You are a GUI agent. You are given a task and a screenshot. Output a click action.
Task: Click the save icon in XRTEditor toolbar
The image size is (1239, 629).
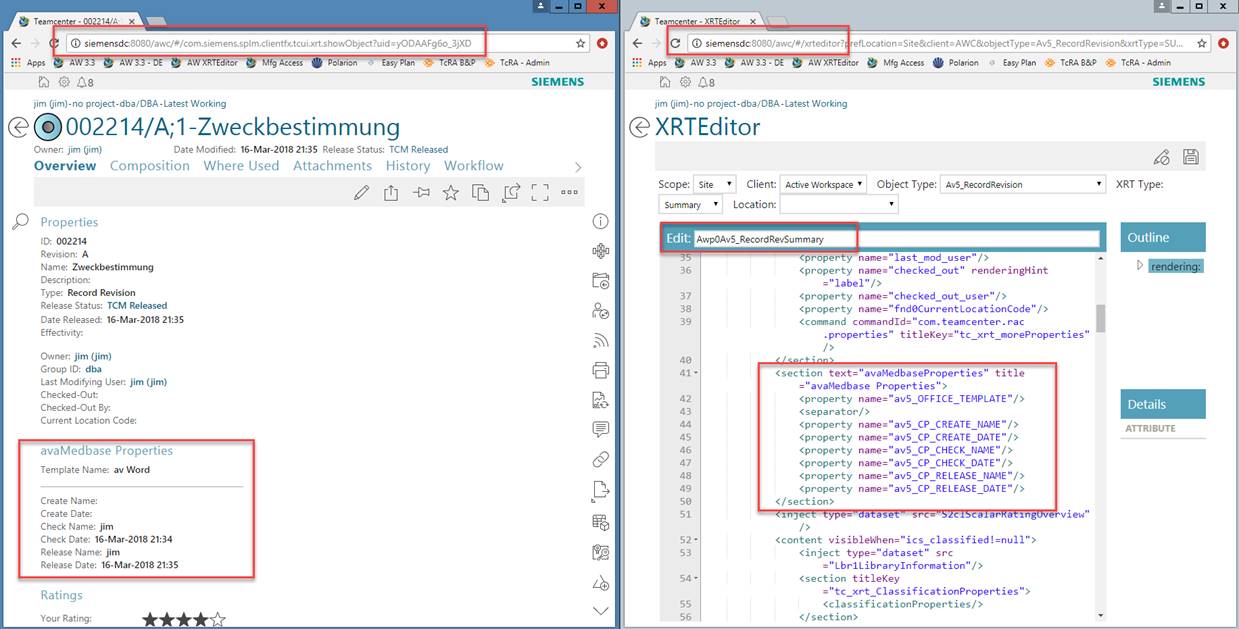click(1190, 157)
